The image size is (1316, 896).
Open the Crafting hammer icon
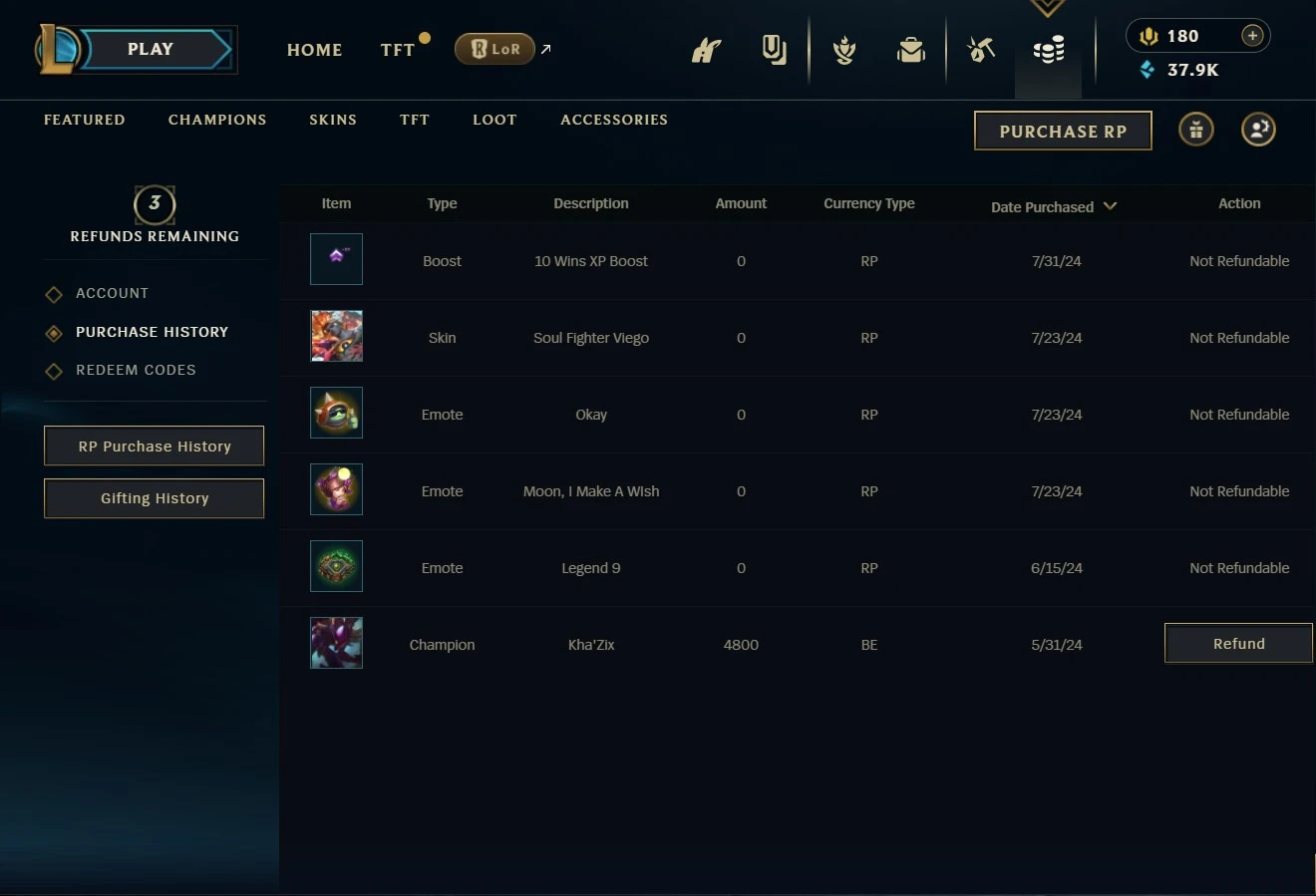click(981, 49)
